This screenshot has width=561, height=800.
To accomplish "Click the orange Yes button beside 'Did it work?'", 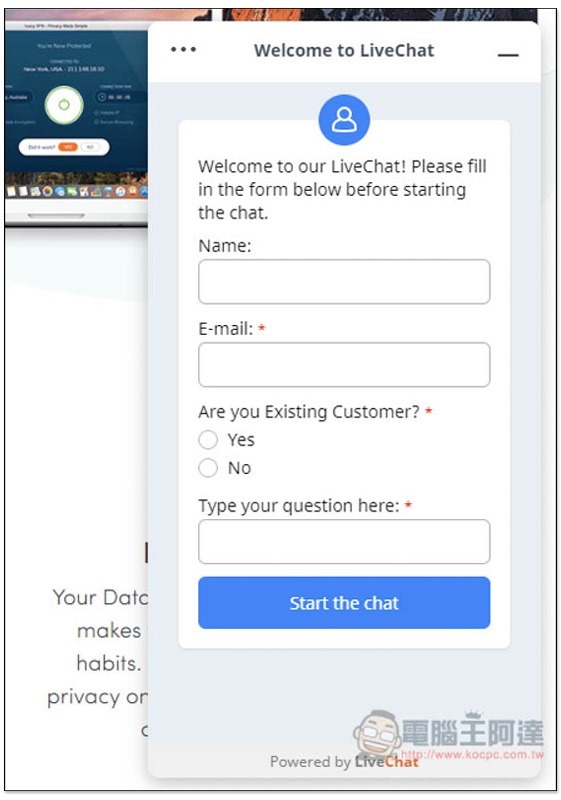I will (68, 147).
